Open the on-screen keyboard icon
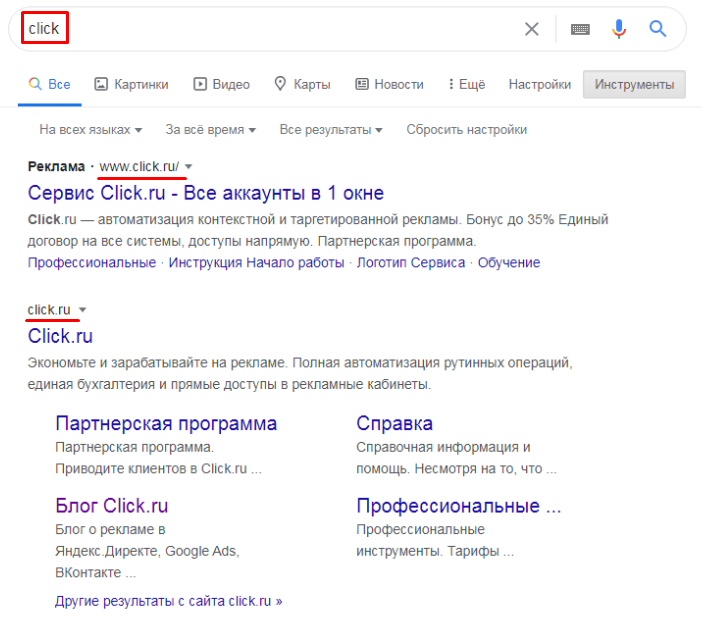Image resolution: width=706 pixels, height=617 pixels. click(580, 29)
